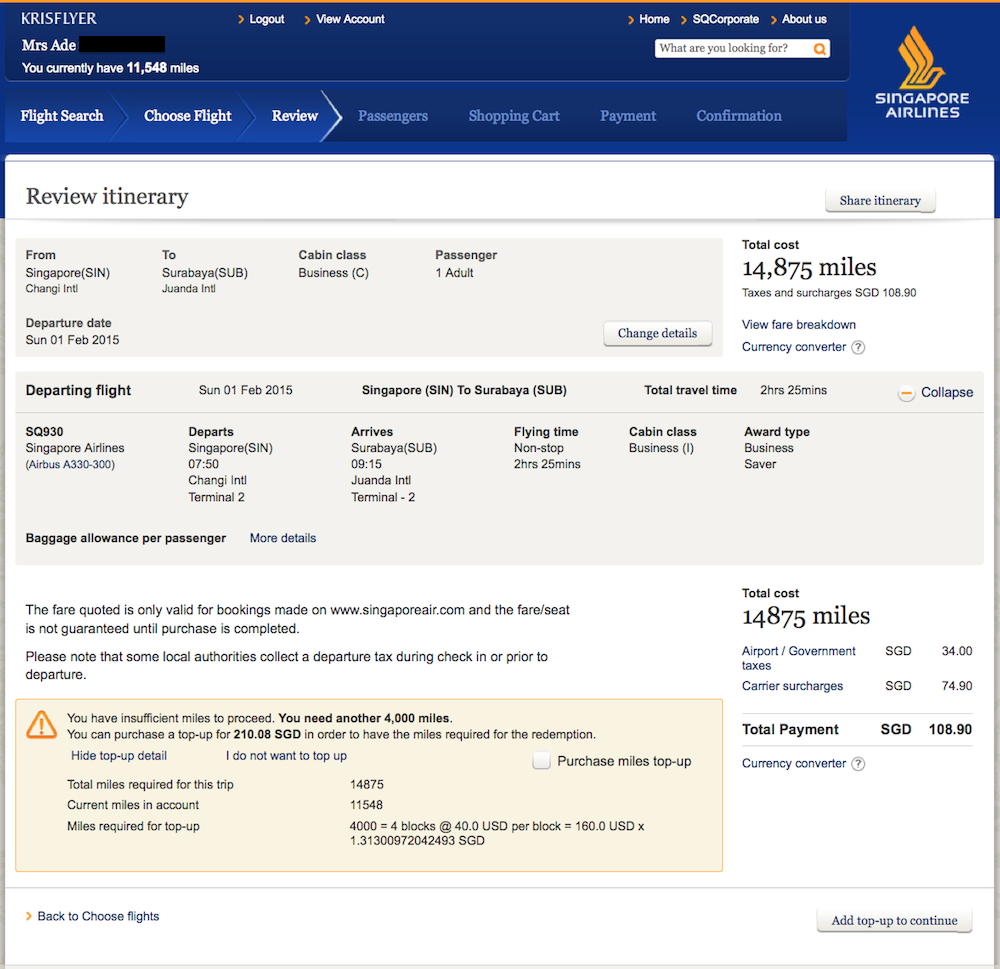Click 'You need another 4,000 miles' text

point(365,718)
